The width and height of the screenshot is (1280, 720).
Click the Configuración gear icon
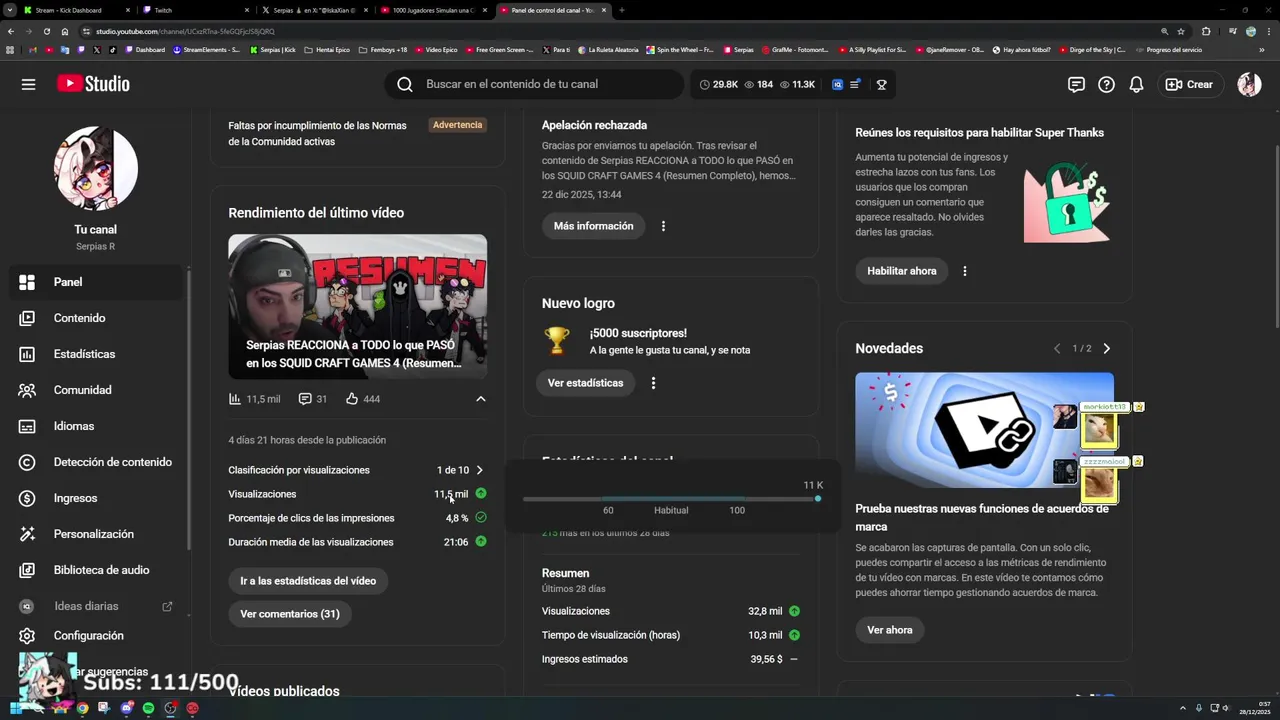tap(27, 636)
